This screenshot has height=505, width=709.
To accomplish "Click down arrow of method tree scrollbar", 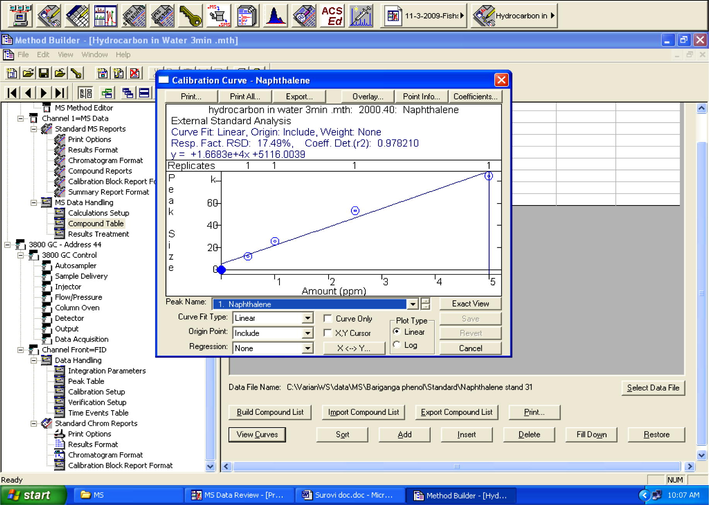I will point(210,466).
